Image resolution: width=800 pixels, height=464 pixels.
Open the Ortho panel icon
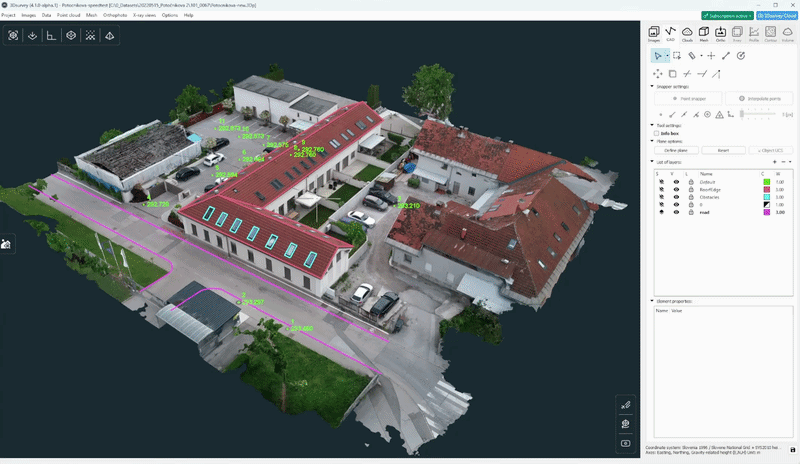(721, 33)
